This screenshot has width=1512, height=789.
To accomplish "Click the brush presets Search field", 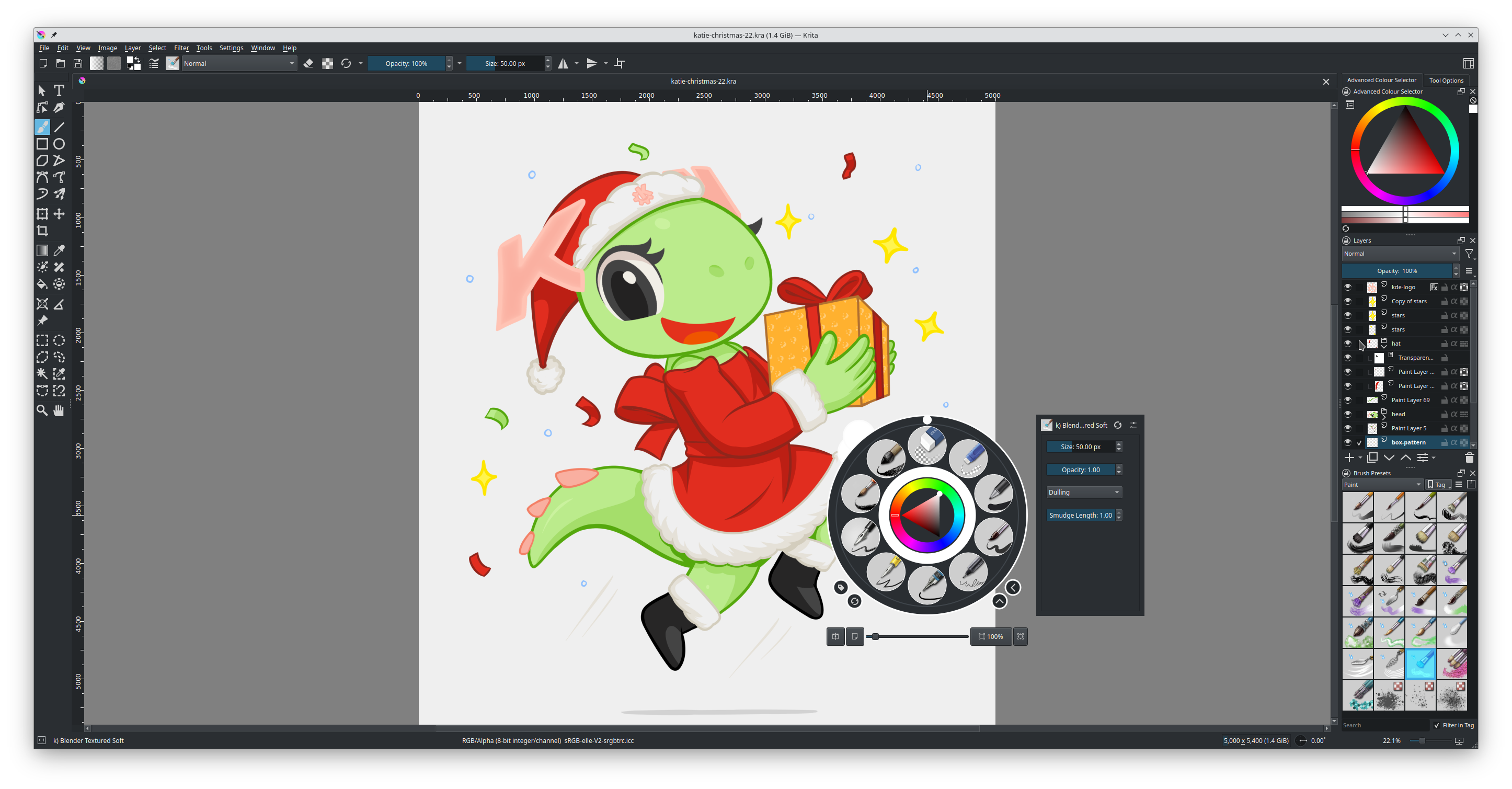I will tap(1384, 725).
